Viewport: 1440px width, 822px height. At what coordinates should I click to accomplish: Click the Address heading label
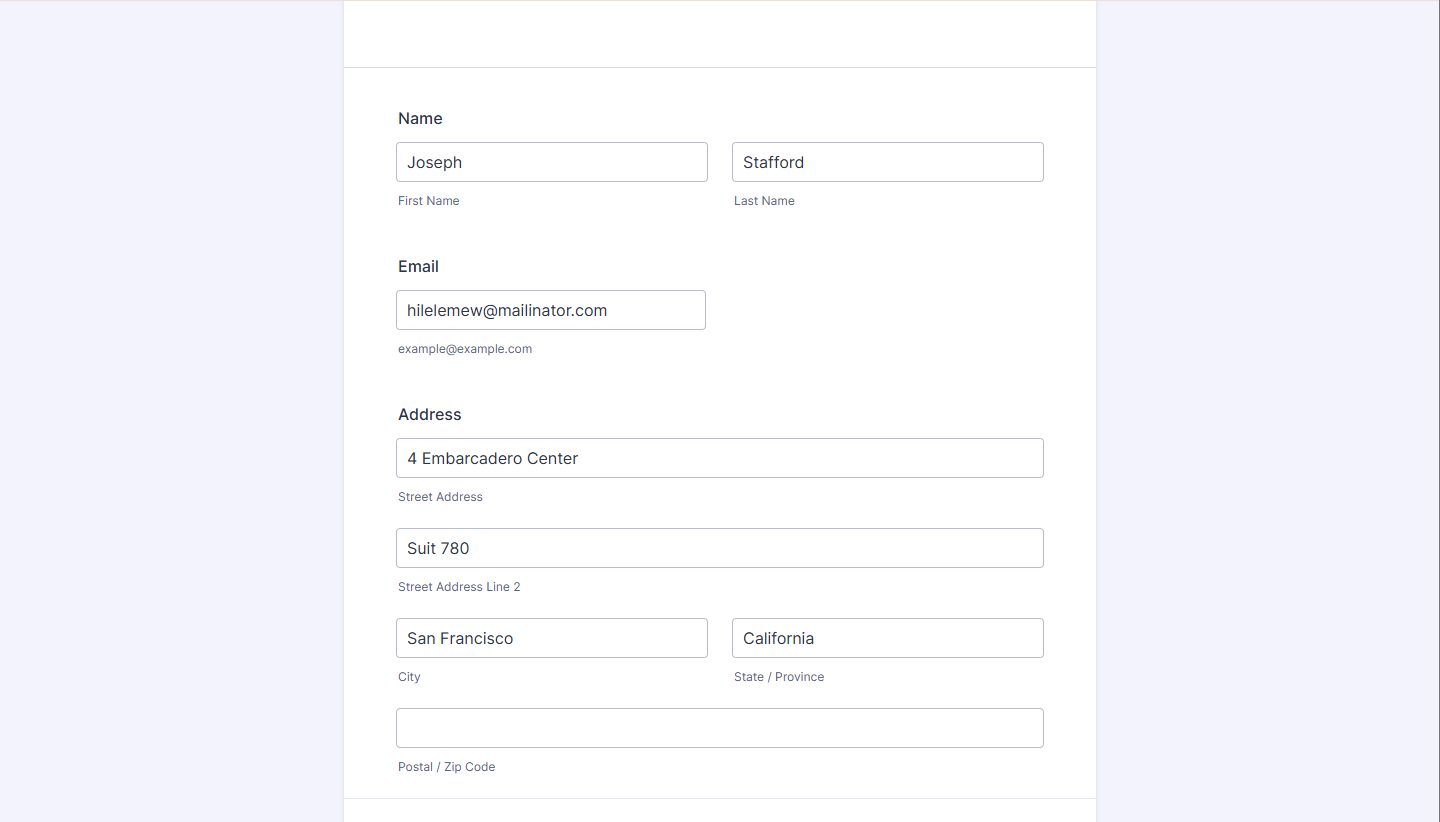[x=430, y=414]
